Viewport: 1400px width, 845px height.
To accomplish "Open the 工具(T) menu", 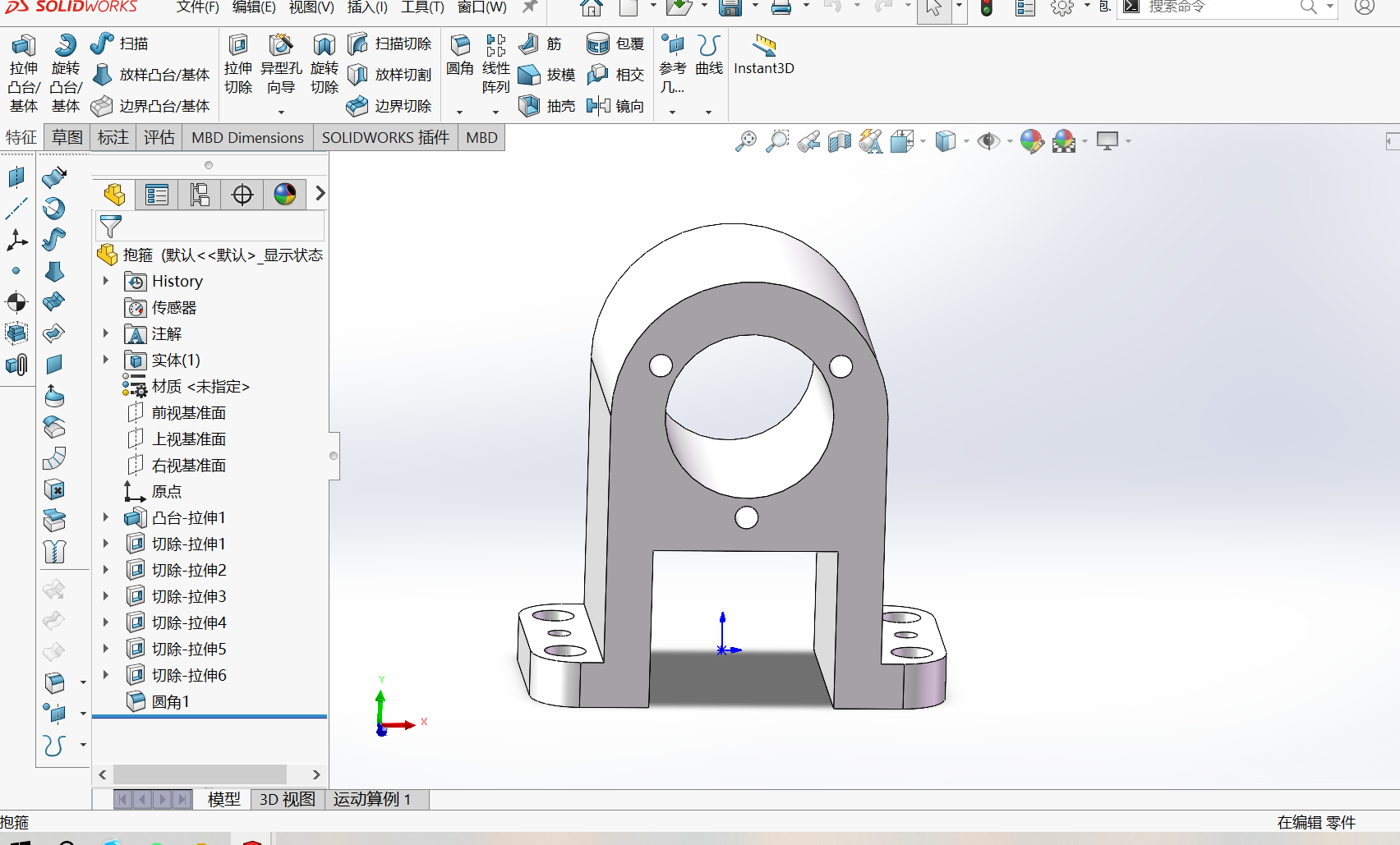I will (422, 7).
